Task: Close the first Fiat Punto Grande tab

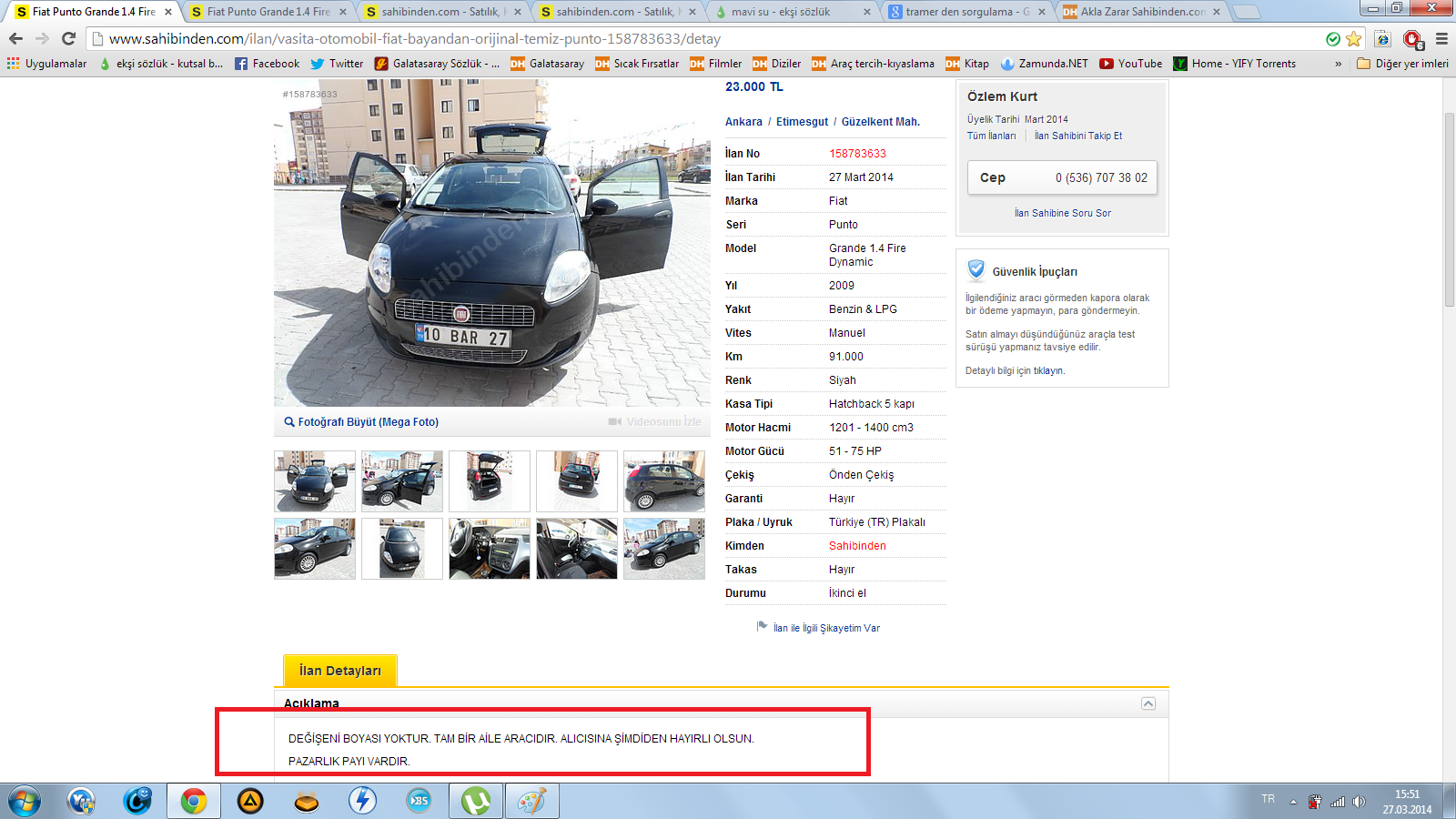Action: [168, 12]
